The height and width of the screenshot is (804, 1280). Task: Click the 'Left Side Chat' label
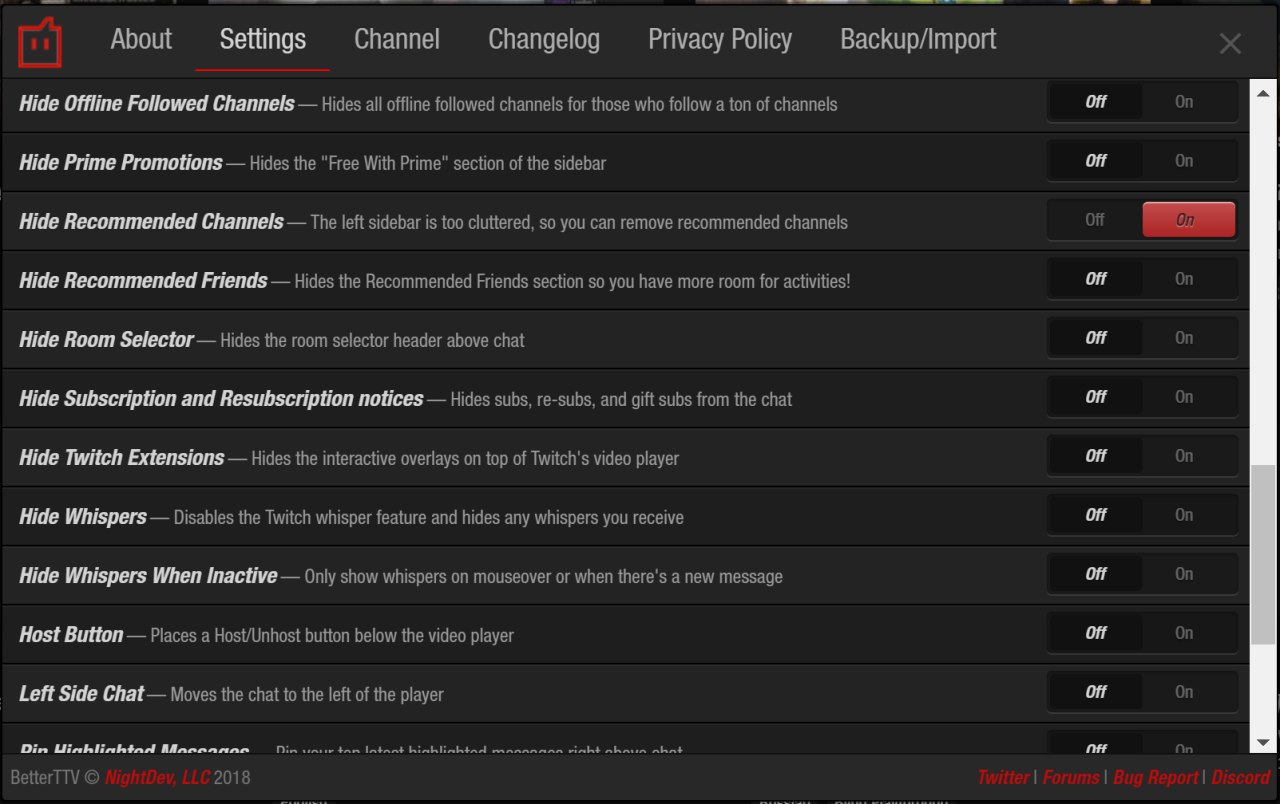pos(82,693)
